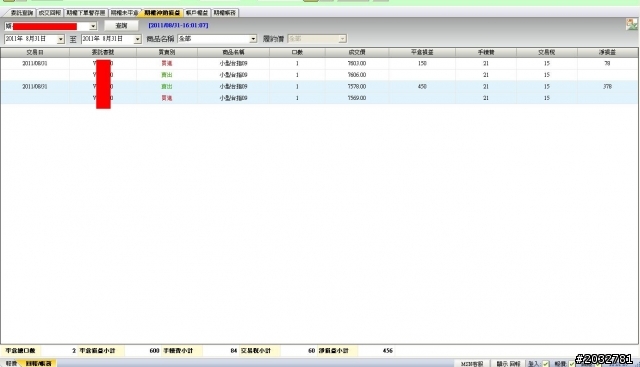Click 小型台指09 in the 7578.00 row

[x=233, y=87]
